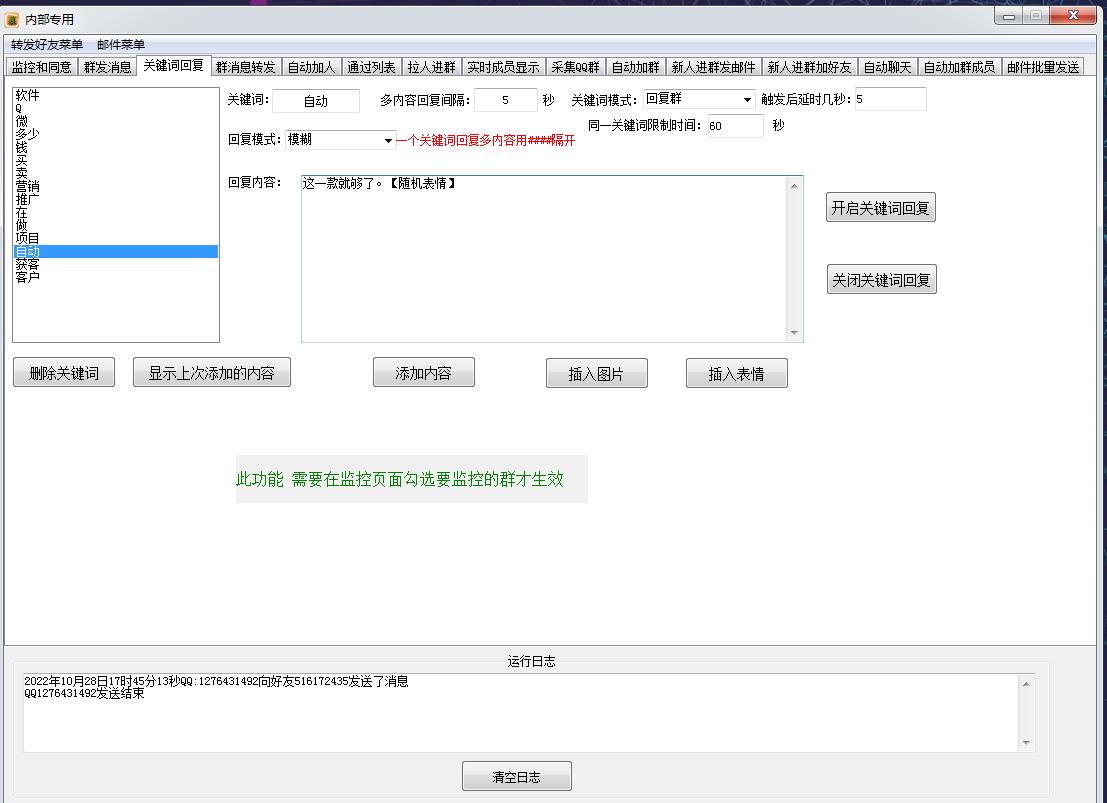
Task: Click the 开启关键词回复 button
Action: 880,208
